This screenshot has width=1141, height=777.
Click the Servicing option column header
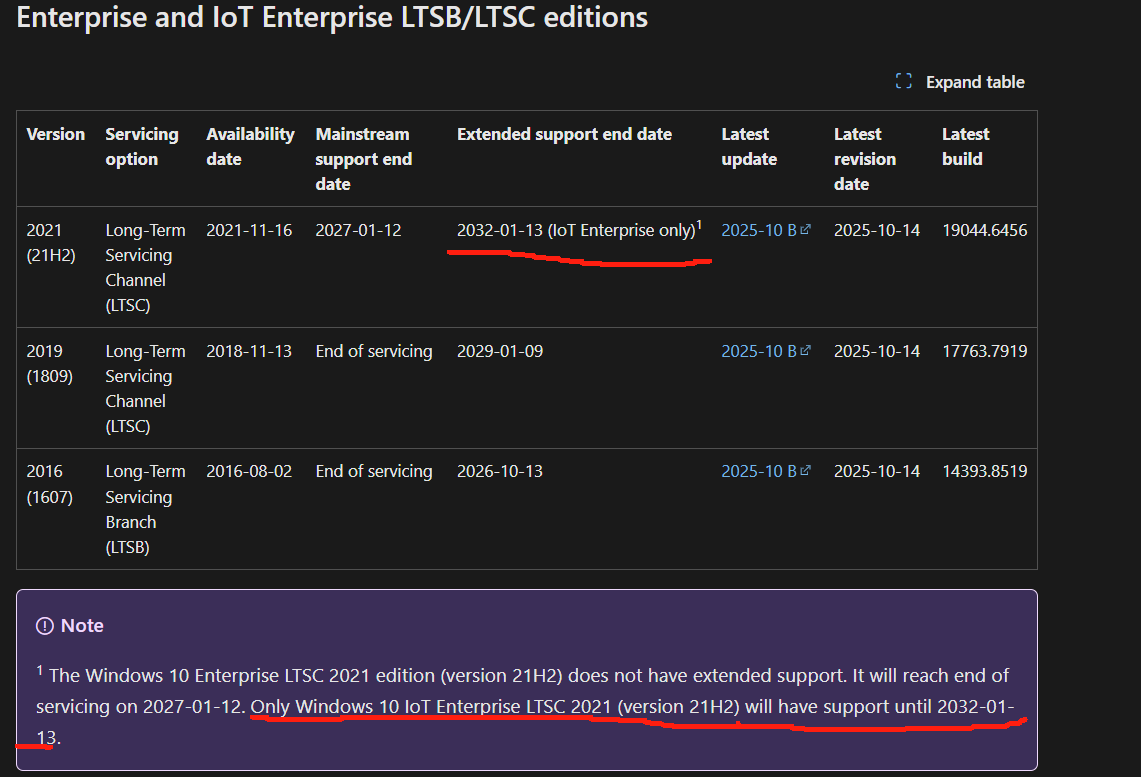pos(142,146)
